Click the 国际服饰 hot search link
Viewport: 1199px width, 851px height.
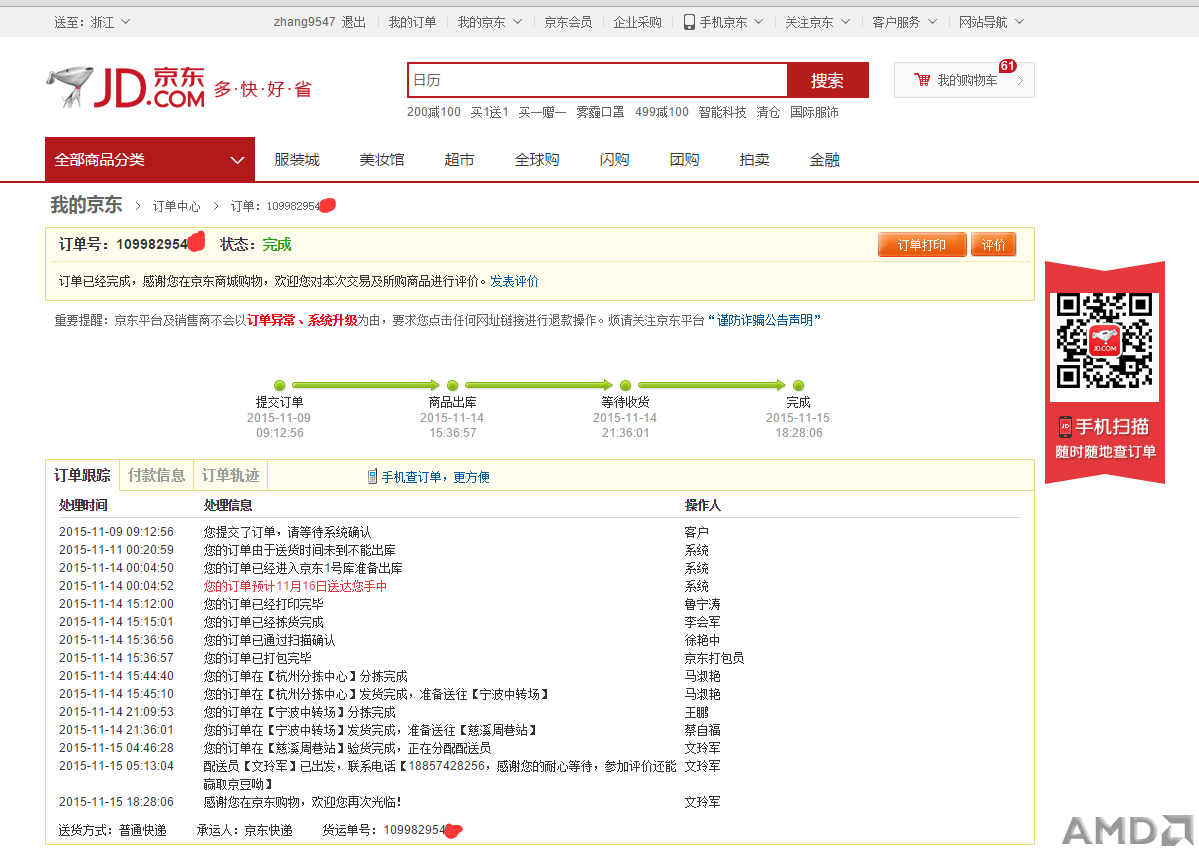[x=814, y=112]
